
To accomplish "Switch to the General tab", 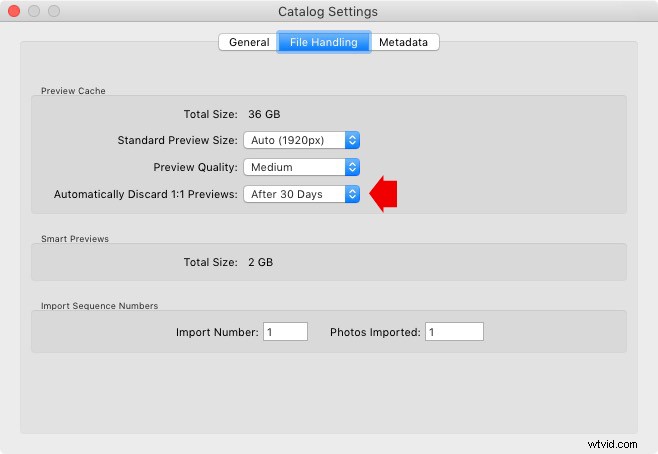I will tap(248, 42).
